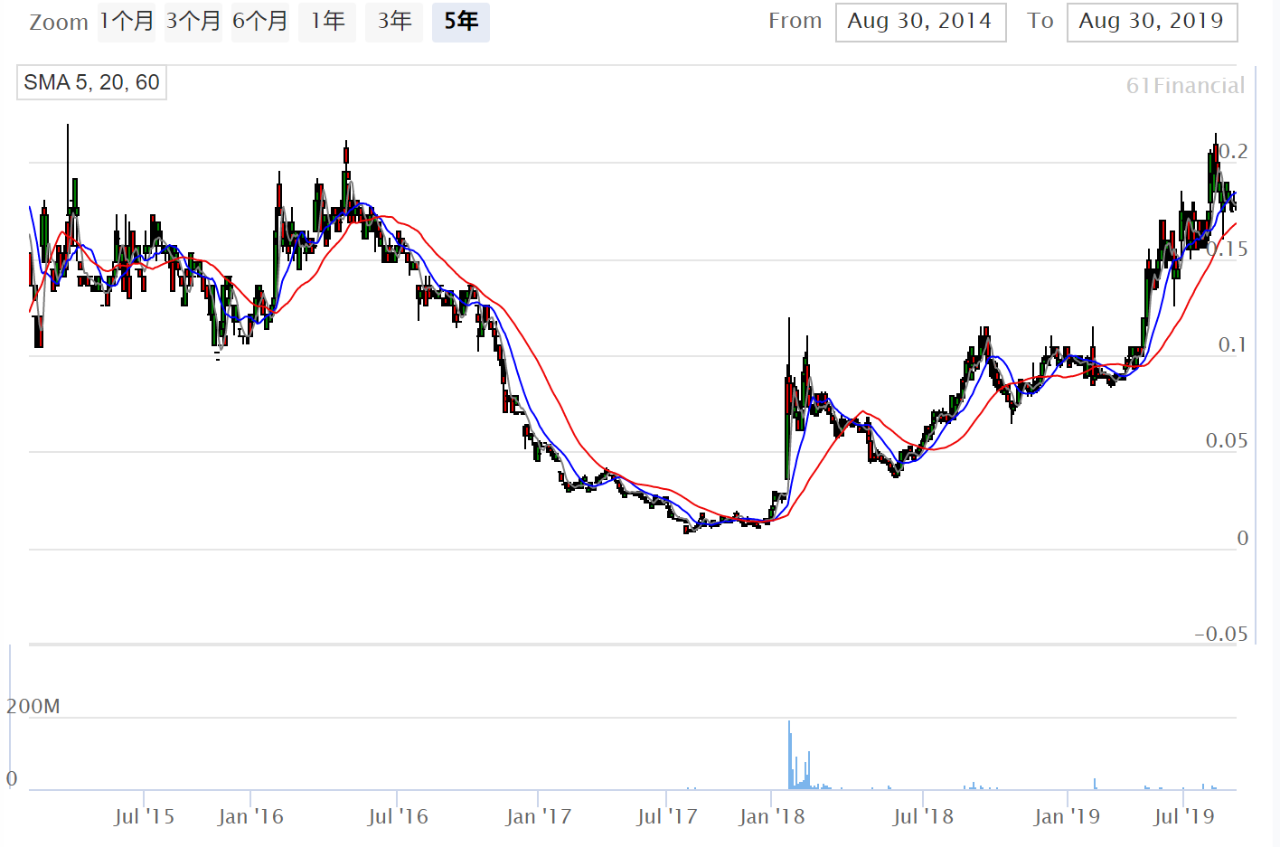Image resolution: width=1280 pixels, height=847 pixels.
Task: Select the 3个月 zoom range
Action: tap(193, 22)
